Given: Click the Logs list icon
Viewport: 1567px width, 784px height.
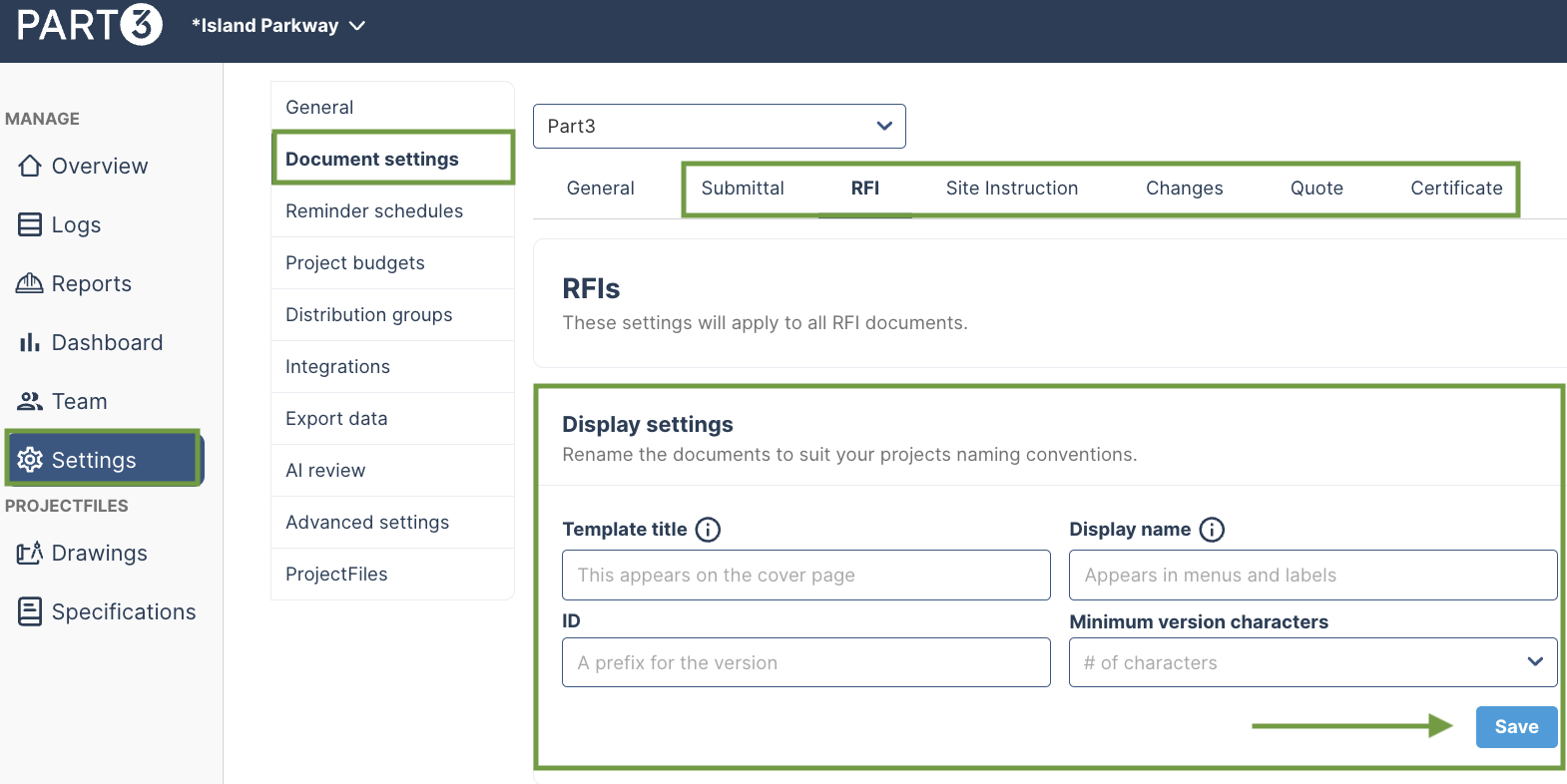Looking at the screenshot, I should tap(30, 224).
